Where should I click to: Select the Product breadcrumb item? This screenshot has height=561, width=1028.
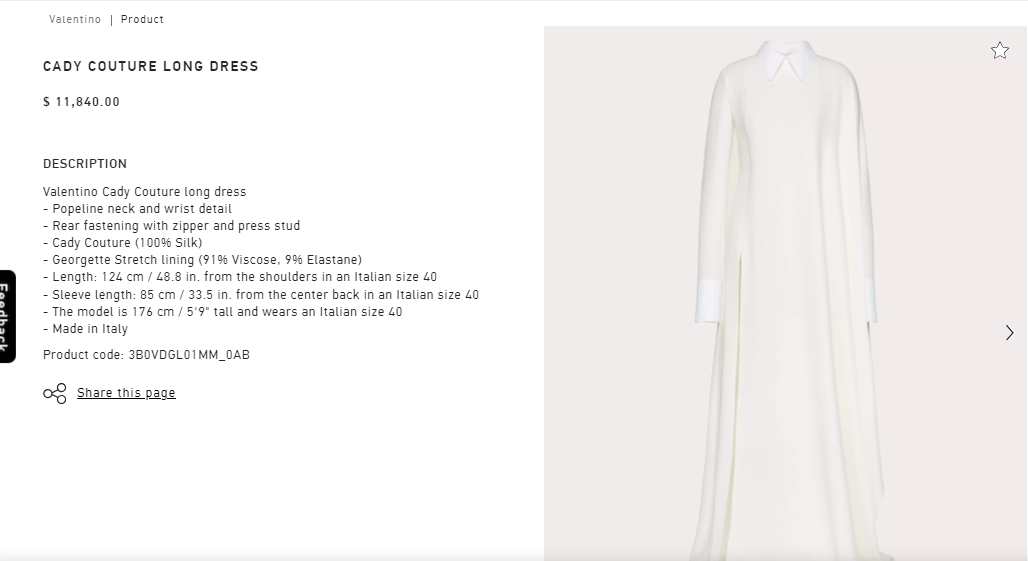[x=142, y=19]
